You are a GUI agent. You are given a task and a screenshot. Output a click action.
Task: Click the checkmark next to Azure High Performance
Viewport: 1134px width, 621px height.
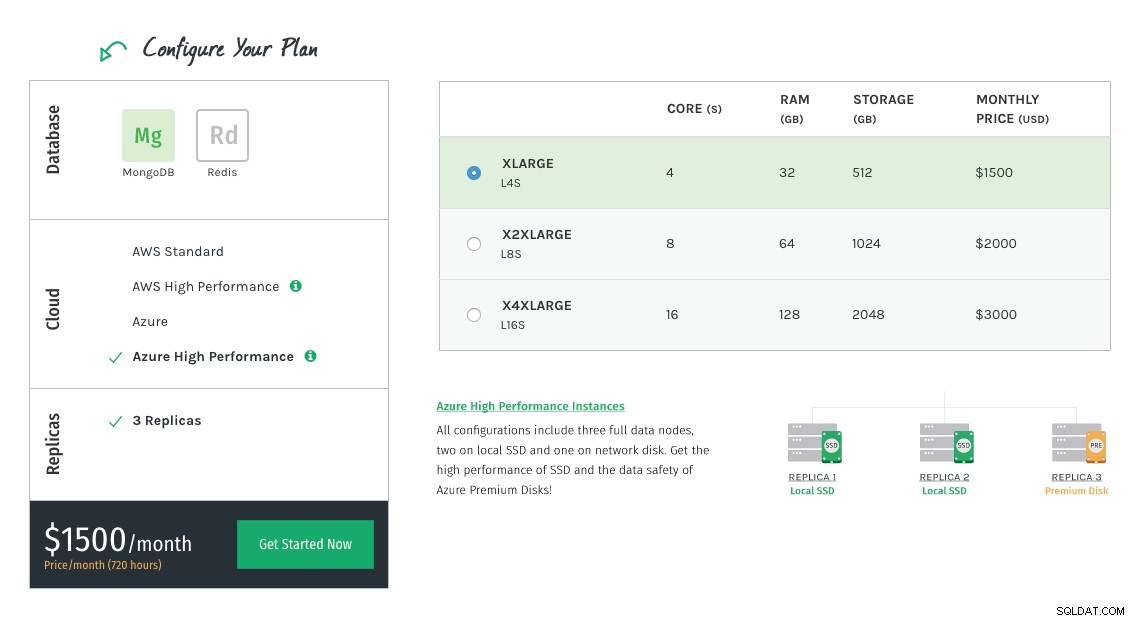point(115,357)
